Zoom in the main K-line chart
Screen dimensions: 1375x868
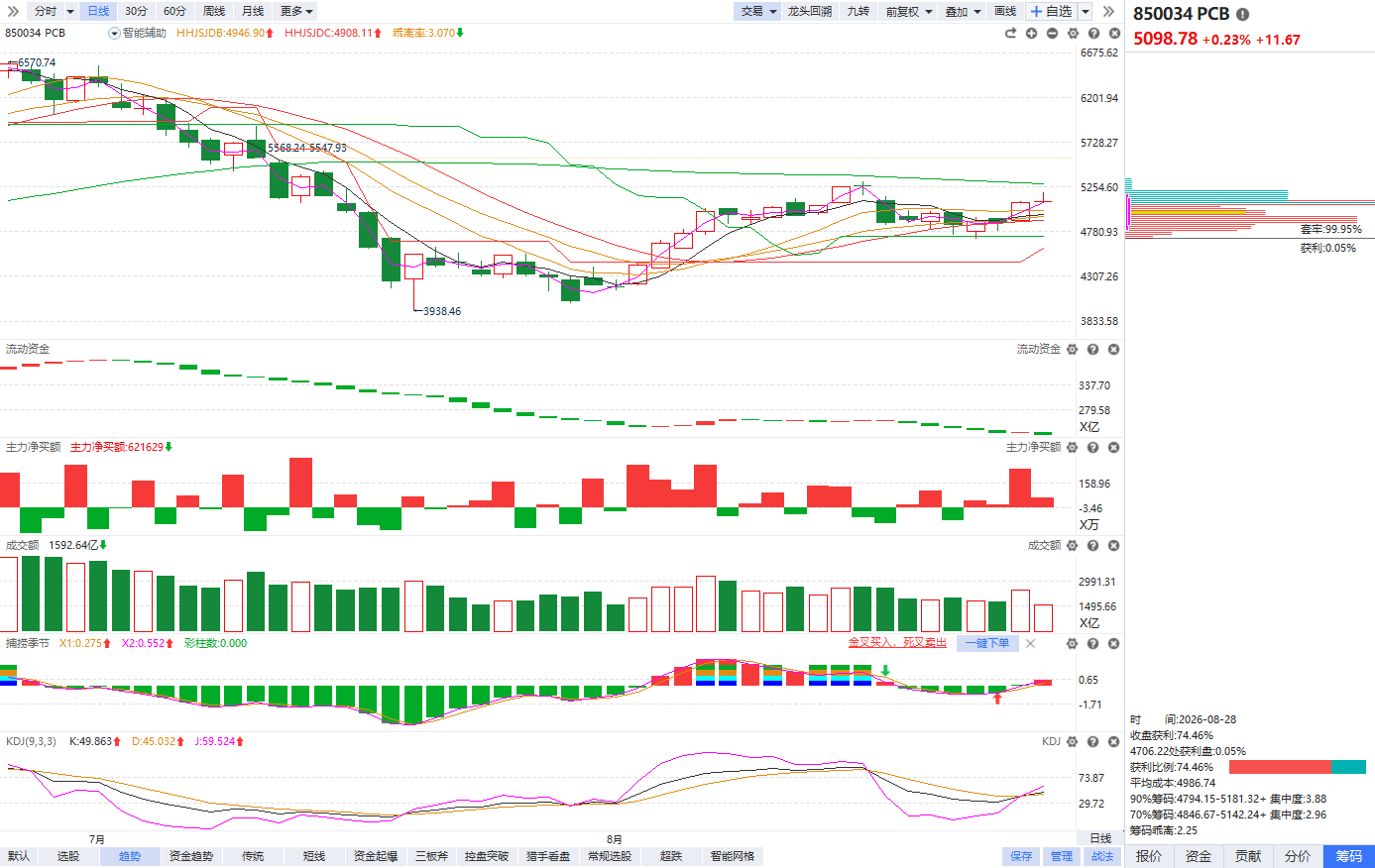[x=1031, y=33]
